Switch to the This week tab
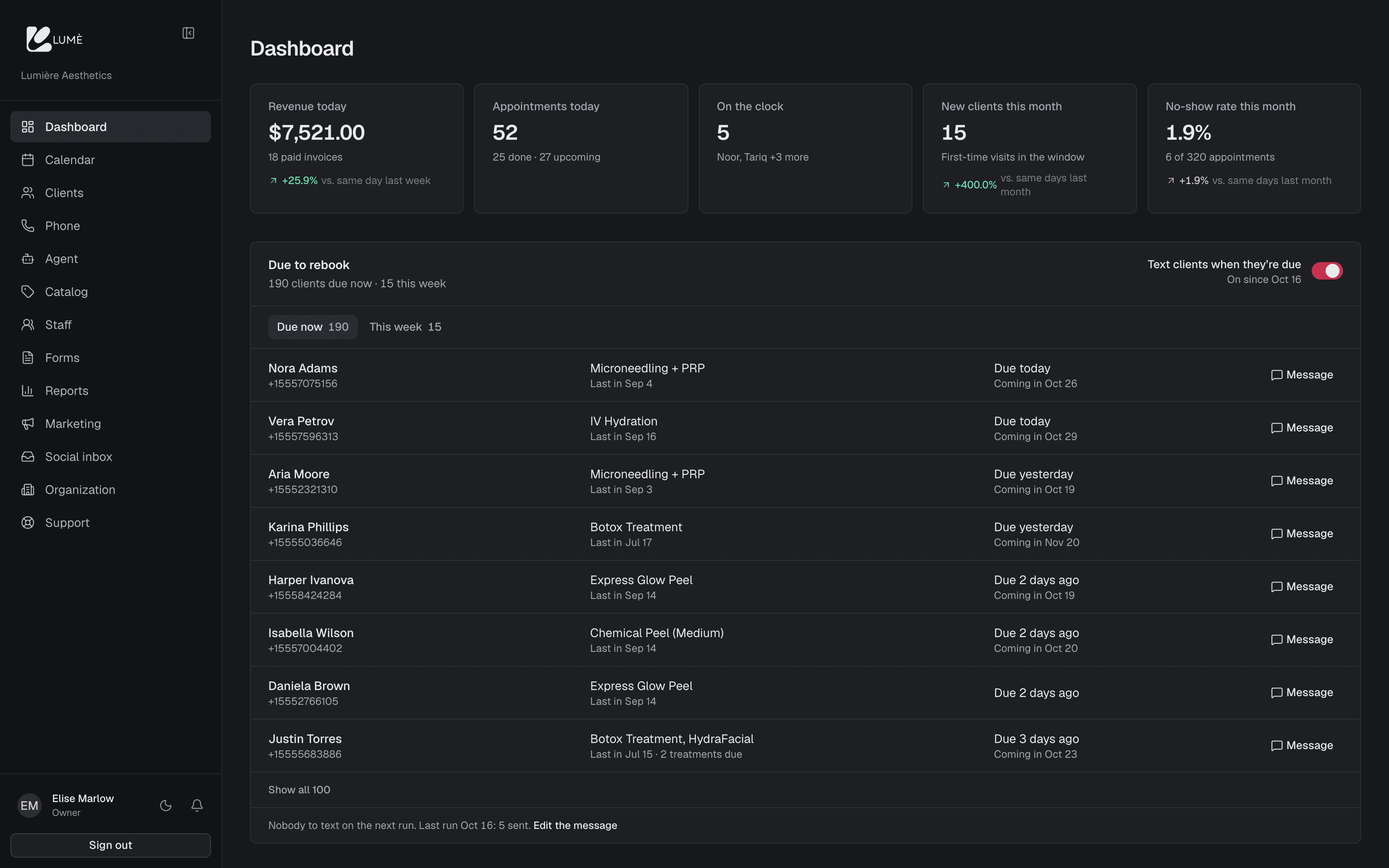This screenshot has height=868, width=1389. [405, 327]
